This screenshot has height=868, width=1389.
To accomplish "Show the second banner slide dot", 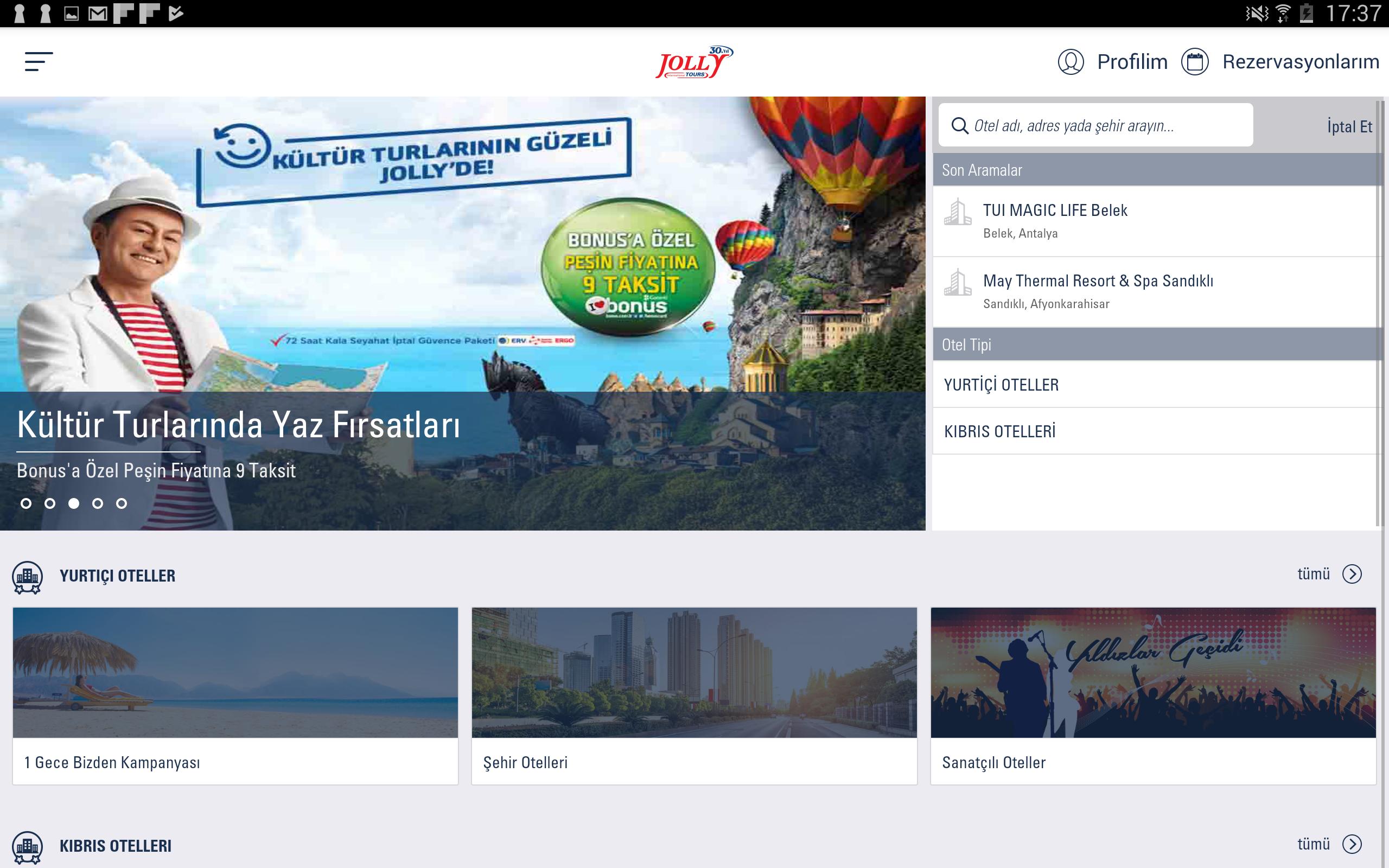I will [50, 503].
